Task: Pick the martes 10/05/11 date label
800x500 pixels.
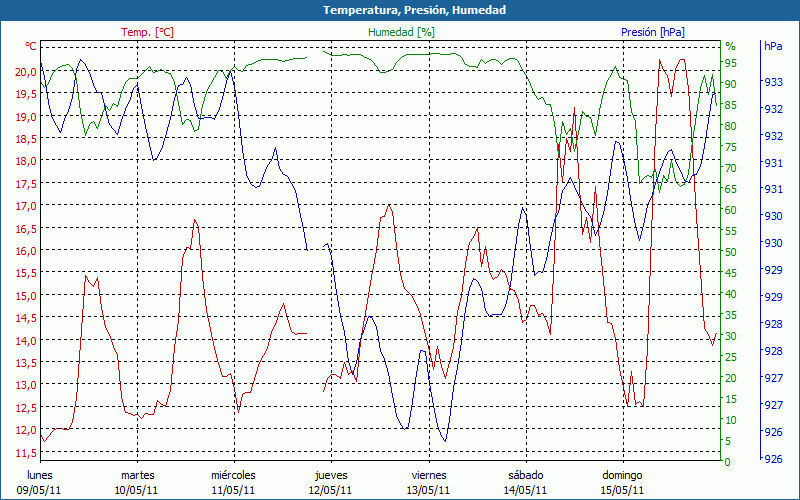Action: [x=137, y=482]
